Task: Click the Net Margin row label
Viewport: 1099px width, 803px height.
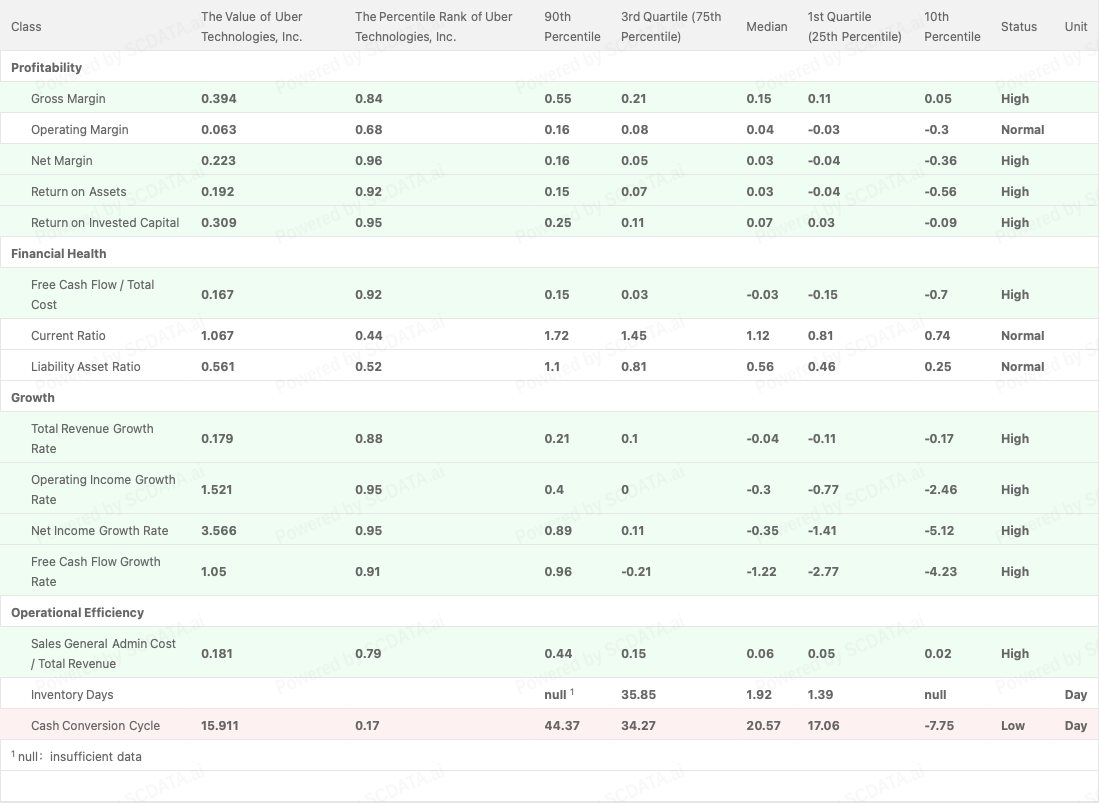Action: click(x=62, y=161)
